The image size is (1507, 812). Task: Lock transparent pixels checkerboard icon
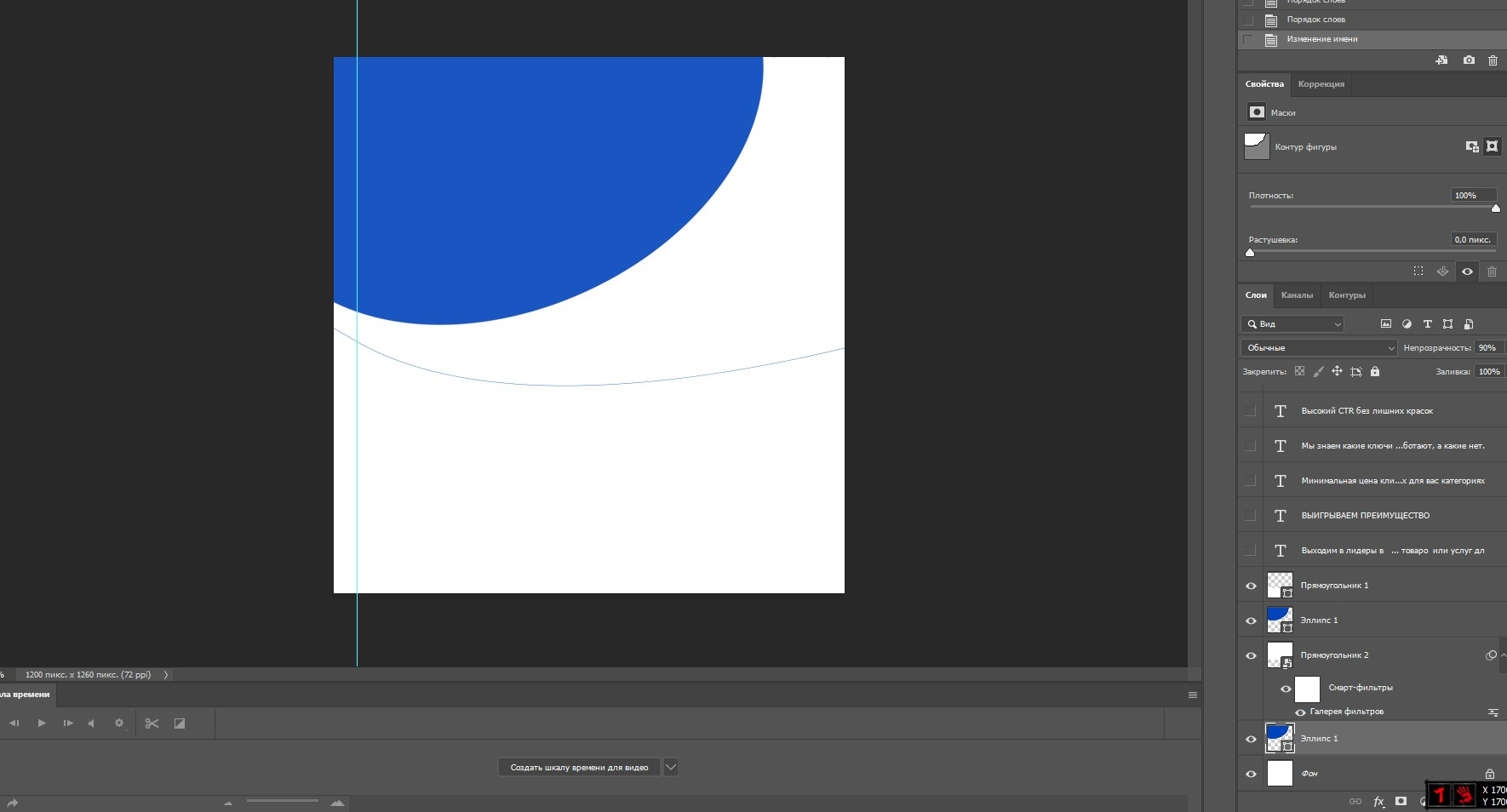click(x=1299, y=371)
